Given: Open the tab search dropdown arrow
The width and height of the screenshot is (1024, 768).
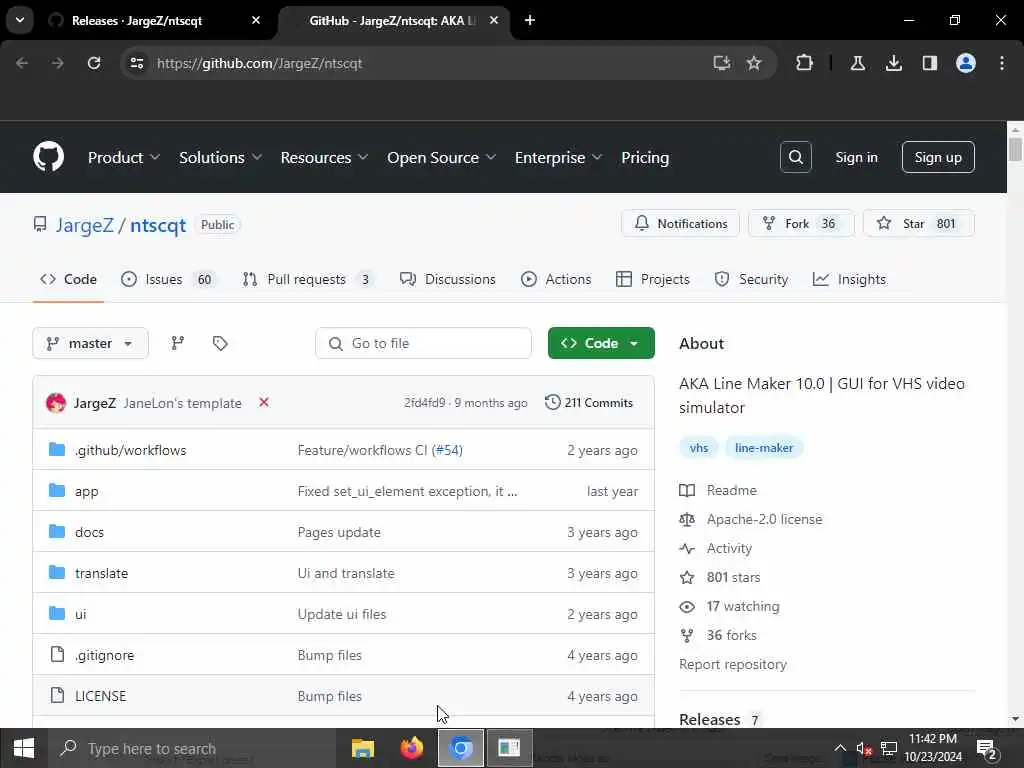Looking at the screenshot, I should 20,20.
